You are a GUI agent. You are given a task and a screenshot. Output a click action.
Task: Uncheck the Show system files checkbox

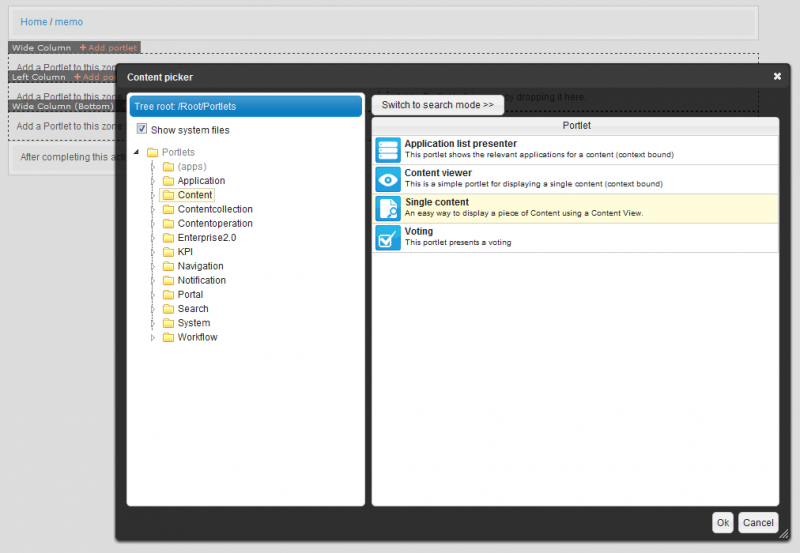[x=142, y=129]
